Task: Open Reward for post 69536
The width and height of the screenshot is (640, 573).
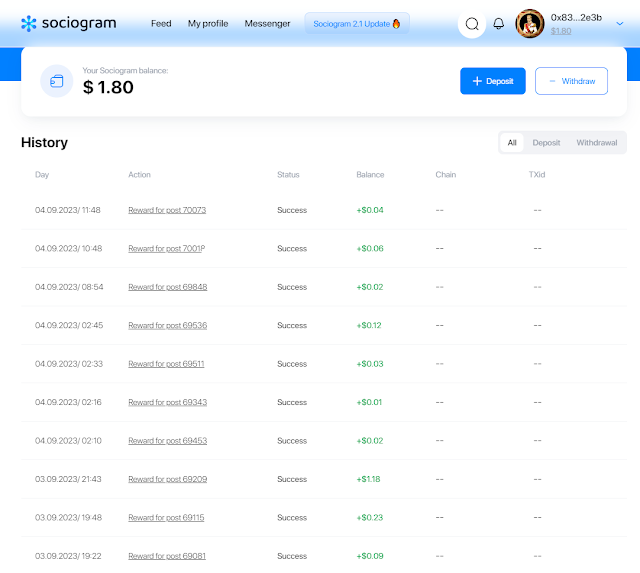Action: (168, 325)
